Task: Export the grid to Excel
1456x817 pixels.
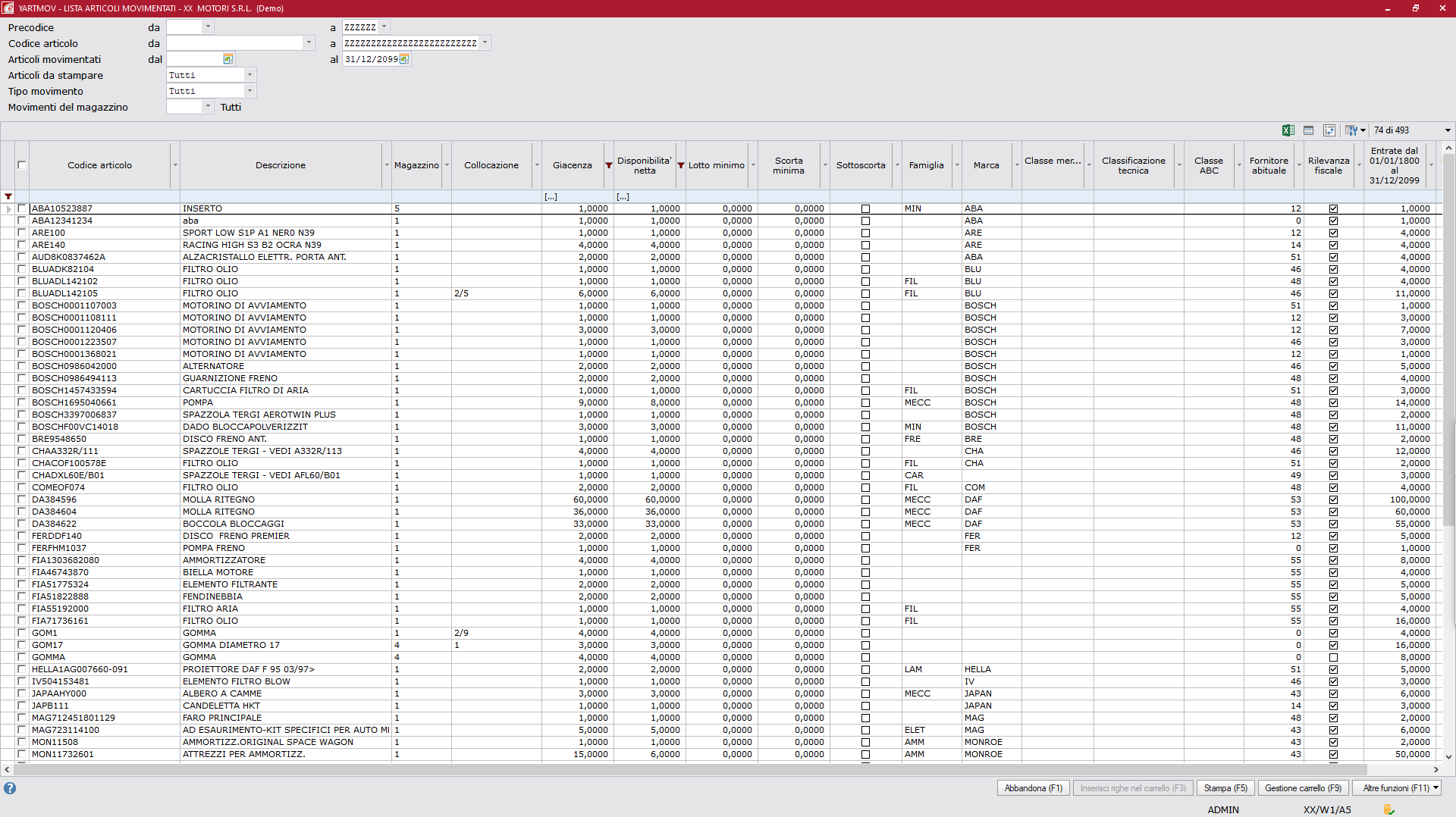Action: [x=1288, y=130]
